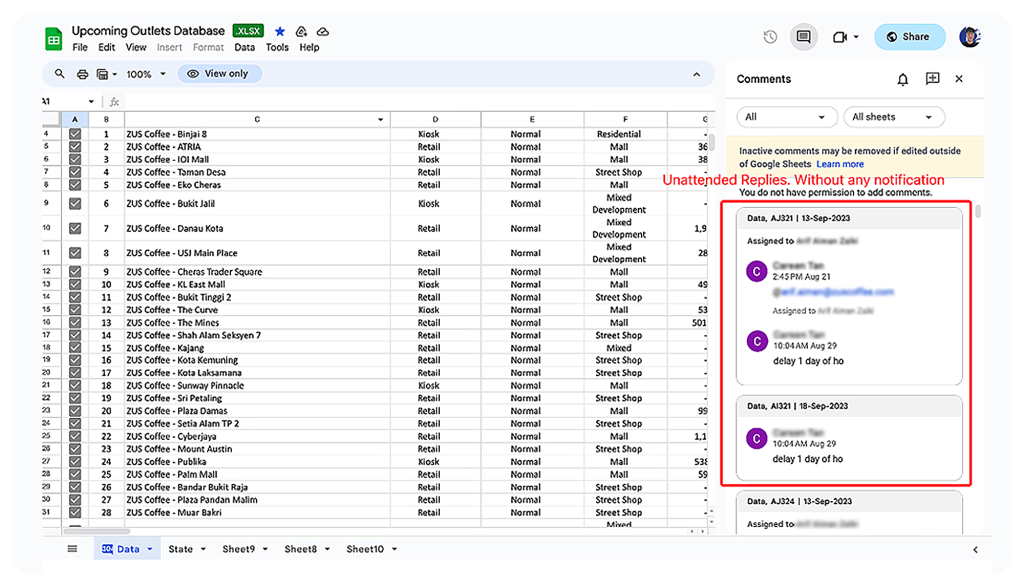The width and height of the screenshot is (1024, 586).
Task: Select the column D header
Action: (435, 120)
